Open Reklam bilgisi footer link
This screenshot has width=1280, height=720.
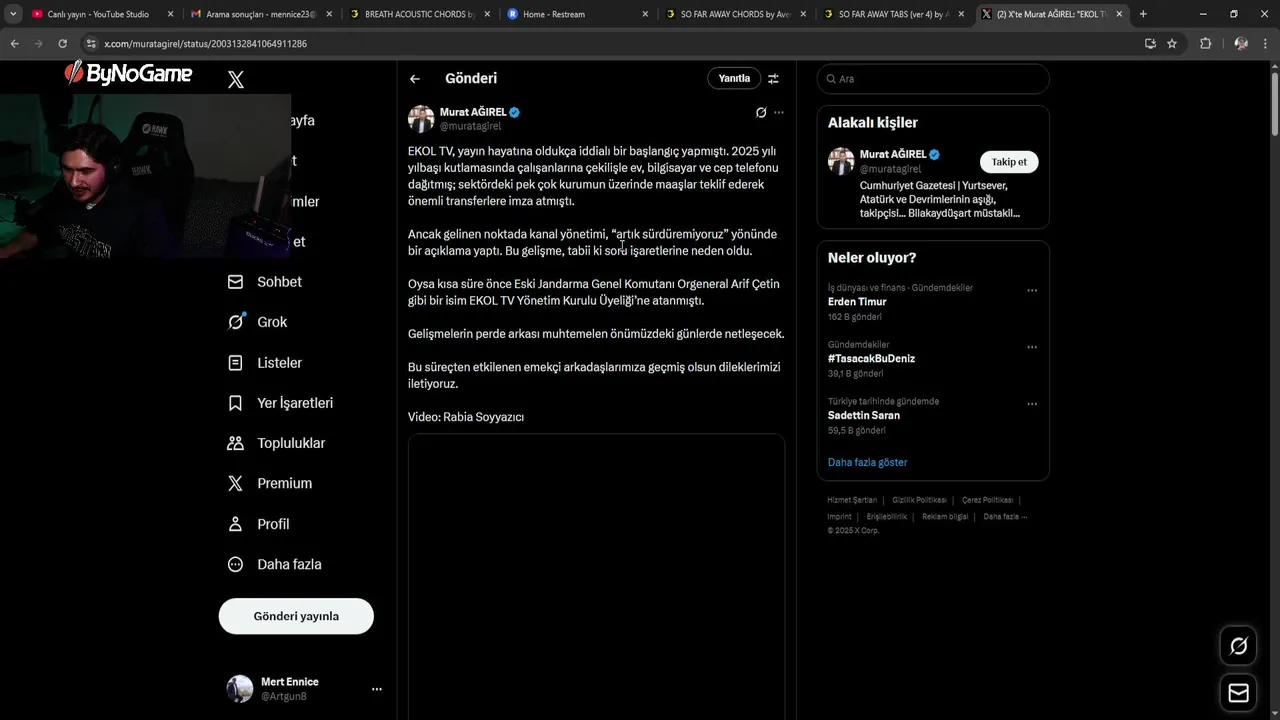click(945, 517)
